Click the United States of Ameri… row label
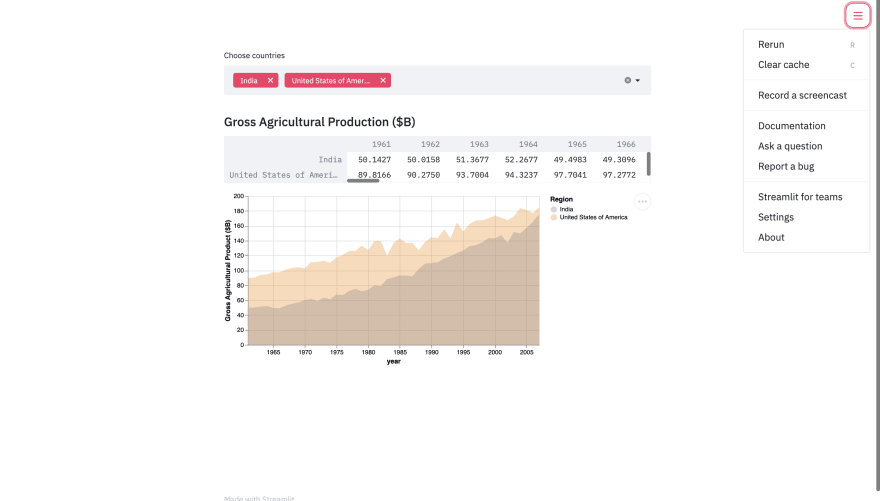 (x=283, y=175)
